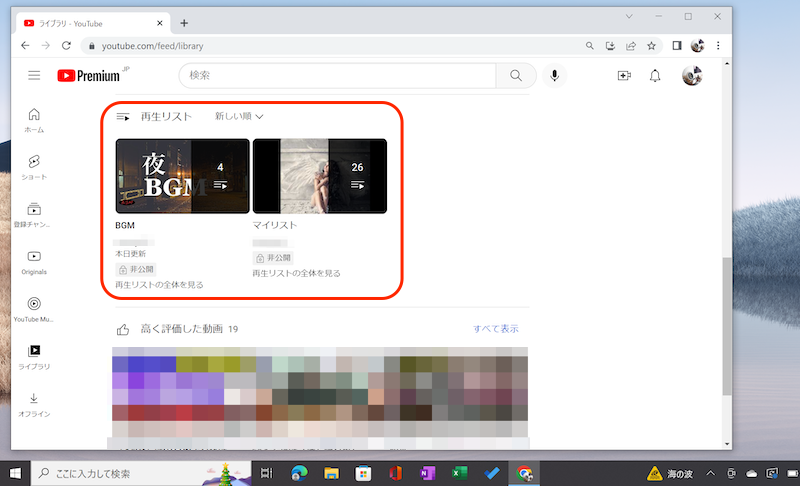
Task: Click the search magnifier button
Action: point(516,76)
